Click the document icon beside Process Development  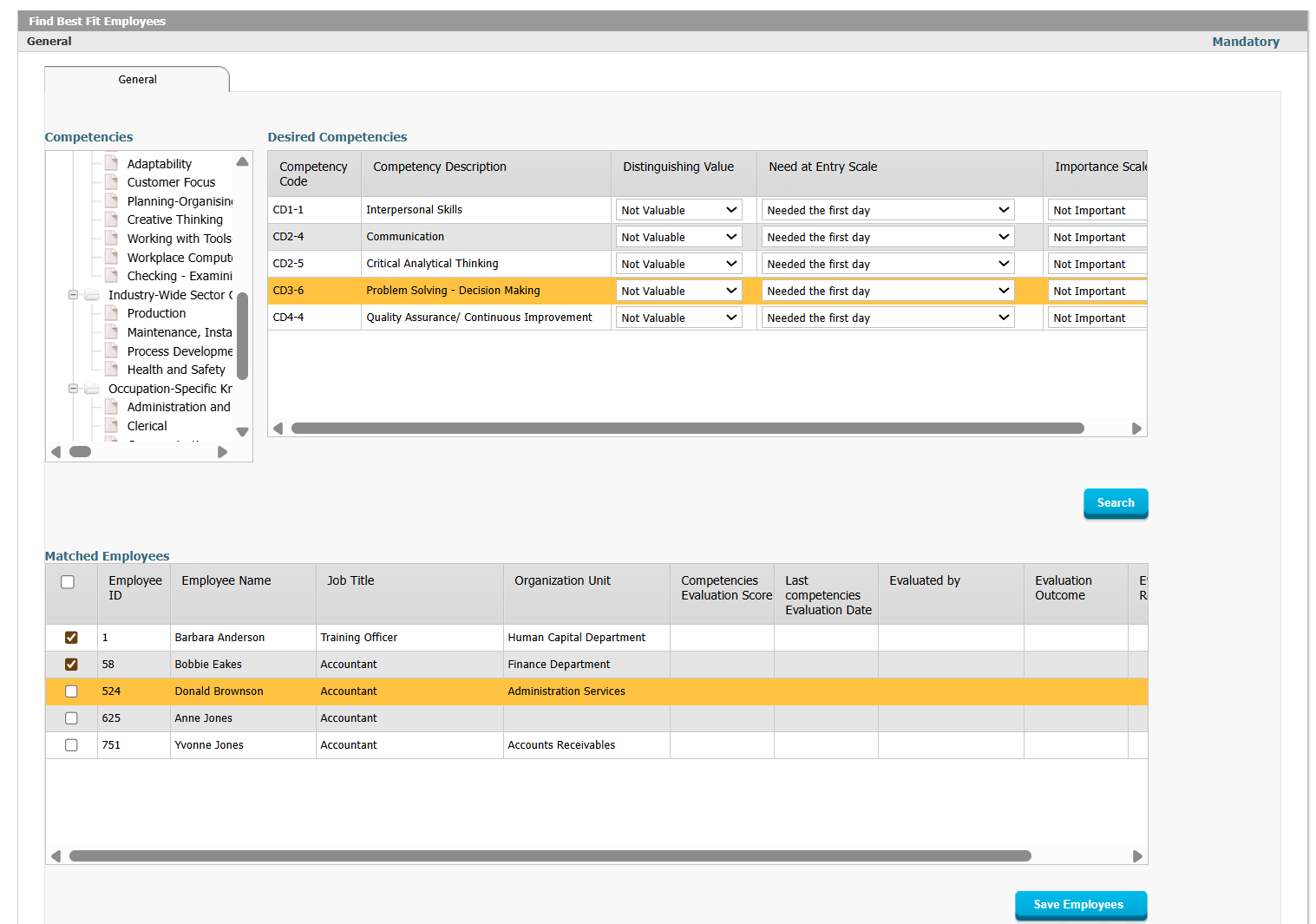point(111,351)
